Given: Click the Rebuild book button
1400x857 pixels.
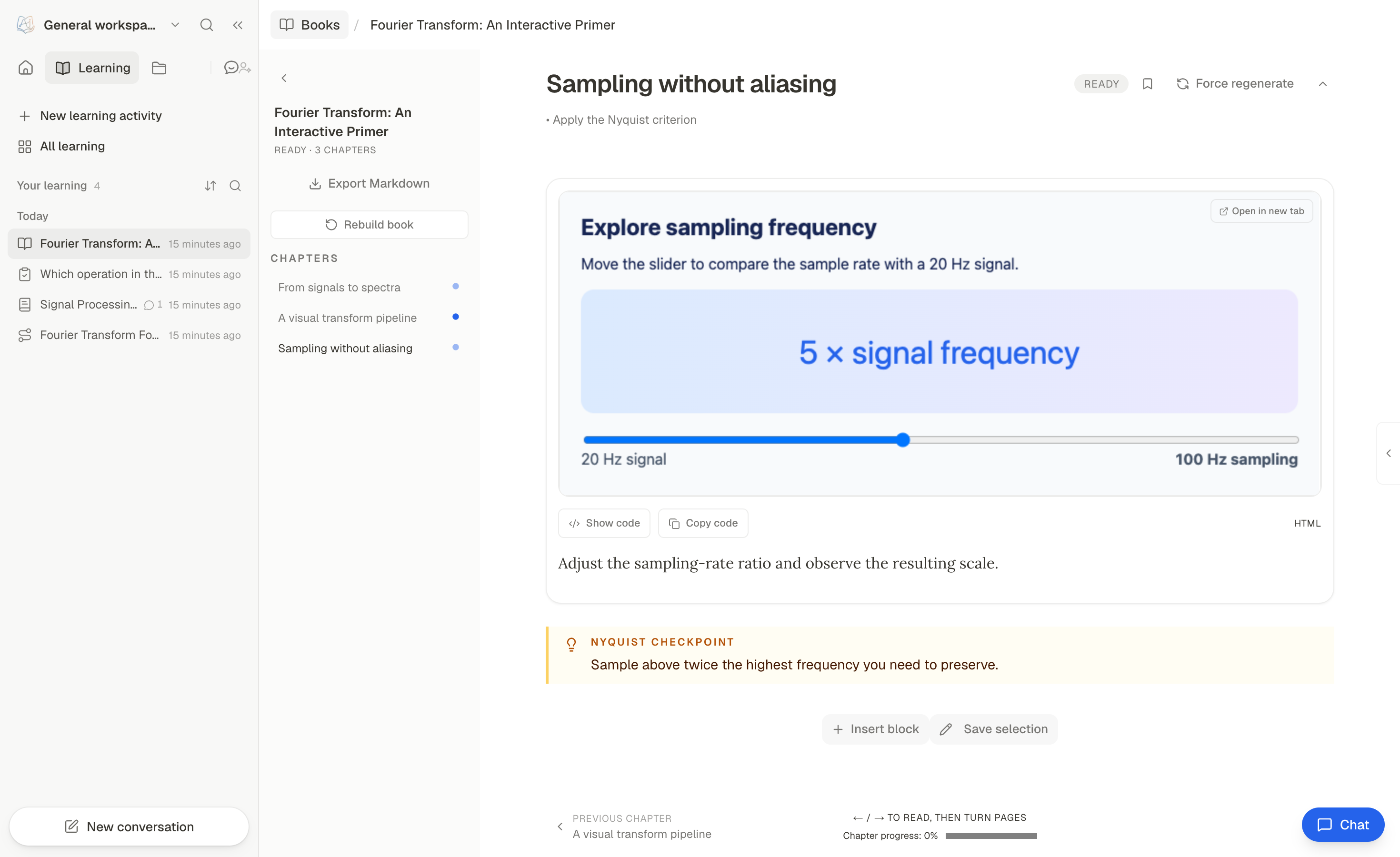Looking at the screenshot, I should tap(370, 225).
